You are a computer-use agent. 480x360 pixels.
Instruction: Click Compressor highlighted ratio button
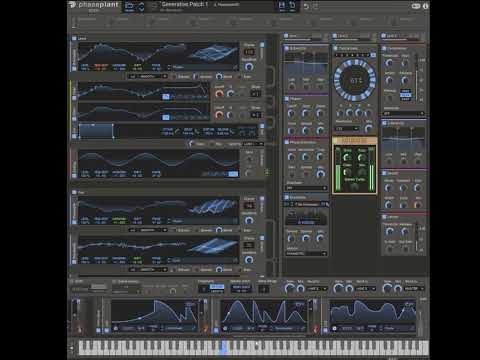405,95
